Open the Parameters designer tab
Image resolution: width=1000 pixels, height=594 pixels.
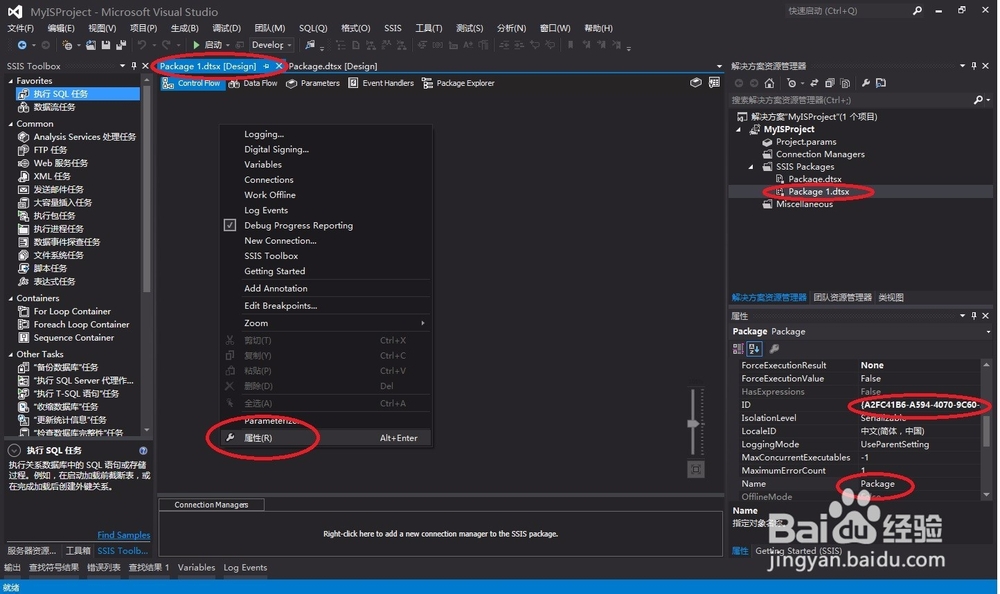point(312,83)
